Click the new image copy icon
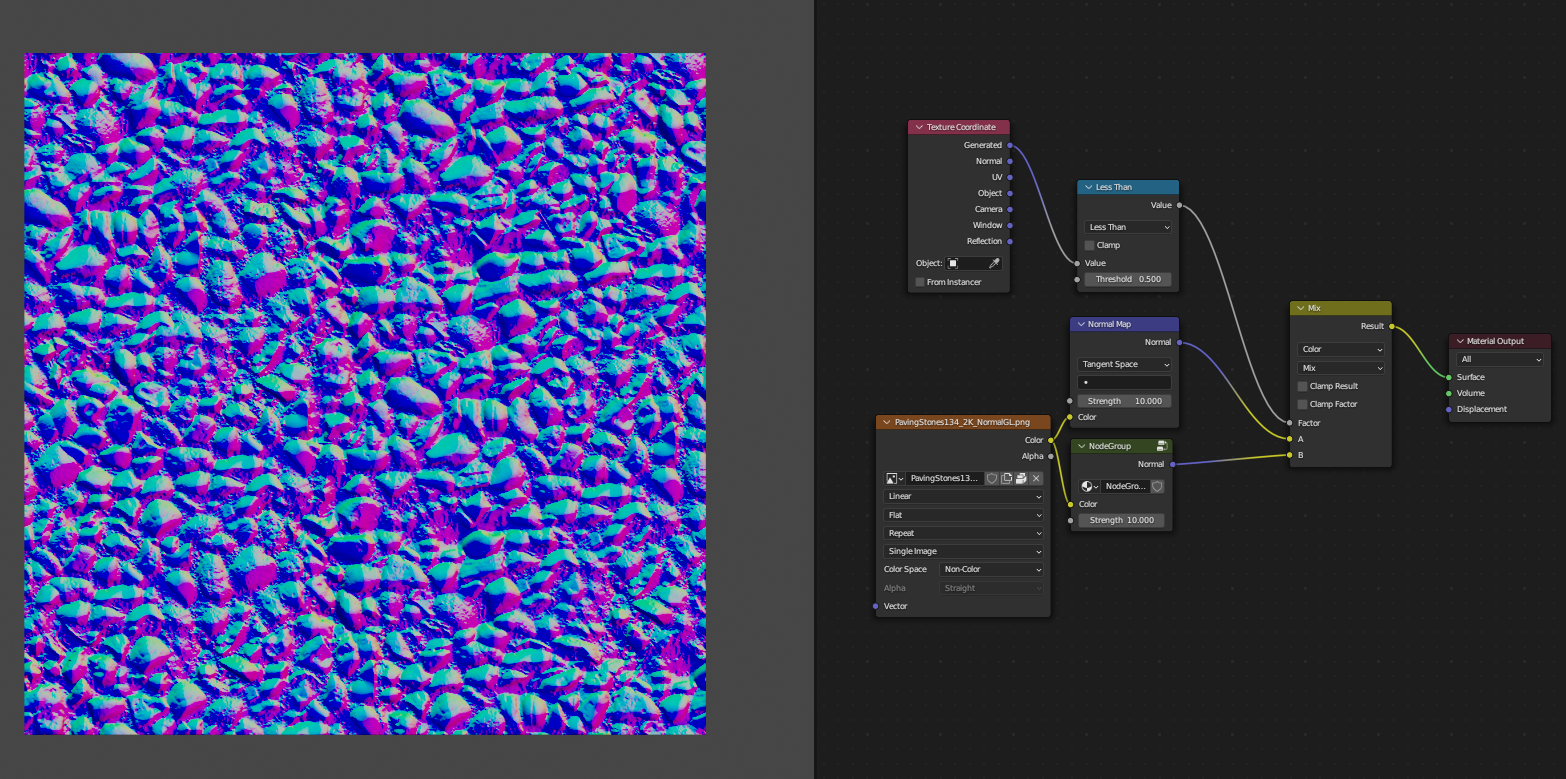Viewport: 1566px width, 779px height. pos(1007,479)
